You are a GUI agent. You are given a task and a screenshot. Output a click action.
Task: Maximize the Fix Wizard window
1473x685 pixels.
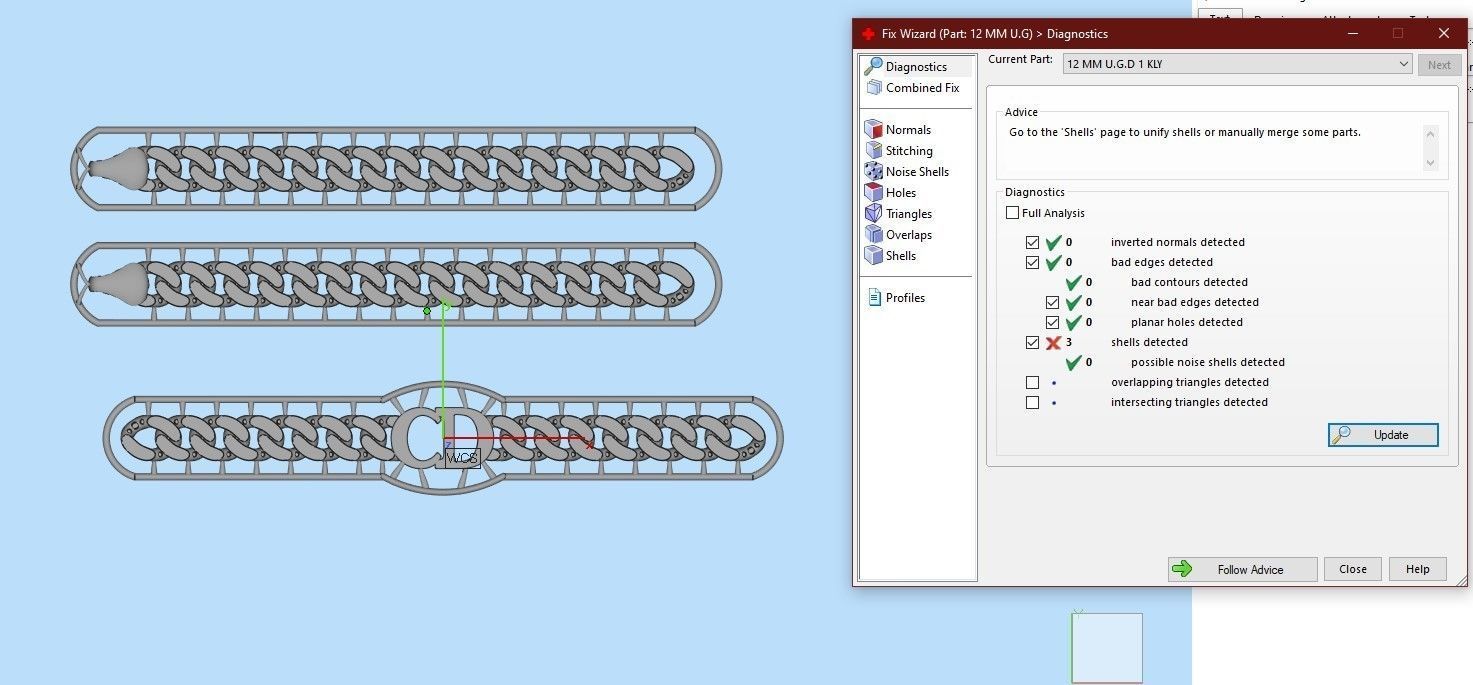[1398, 34]
